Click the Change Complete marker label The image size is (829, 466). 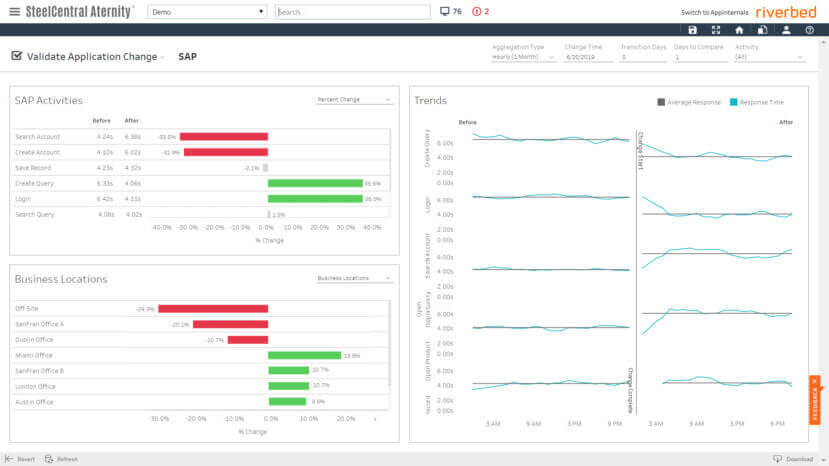pos(630,390)
